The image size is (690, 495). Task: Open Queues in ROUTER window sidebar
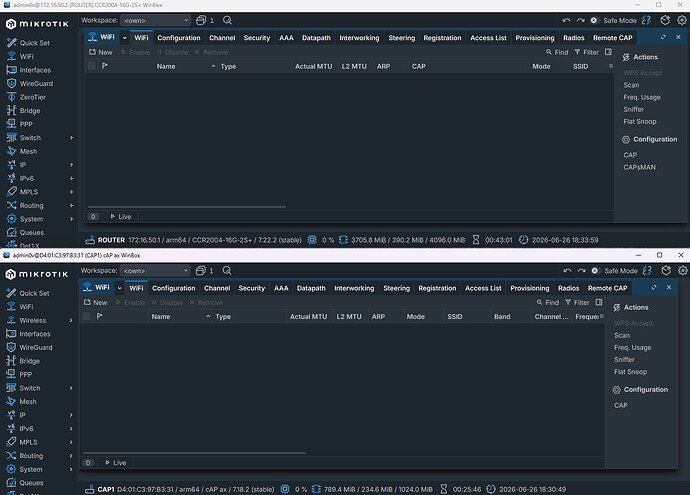[25, 232]
